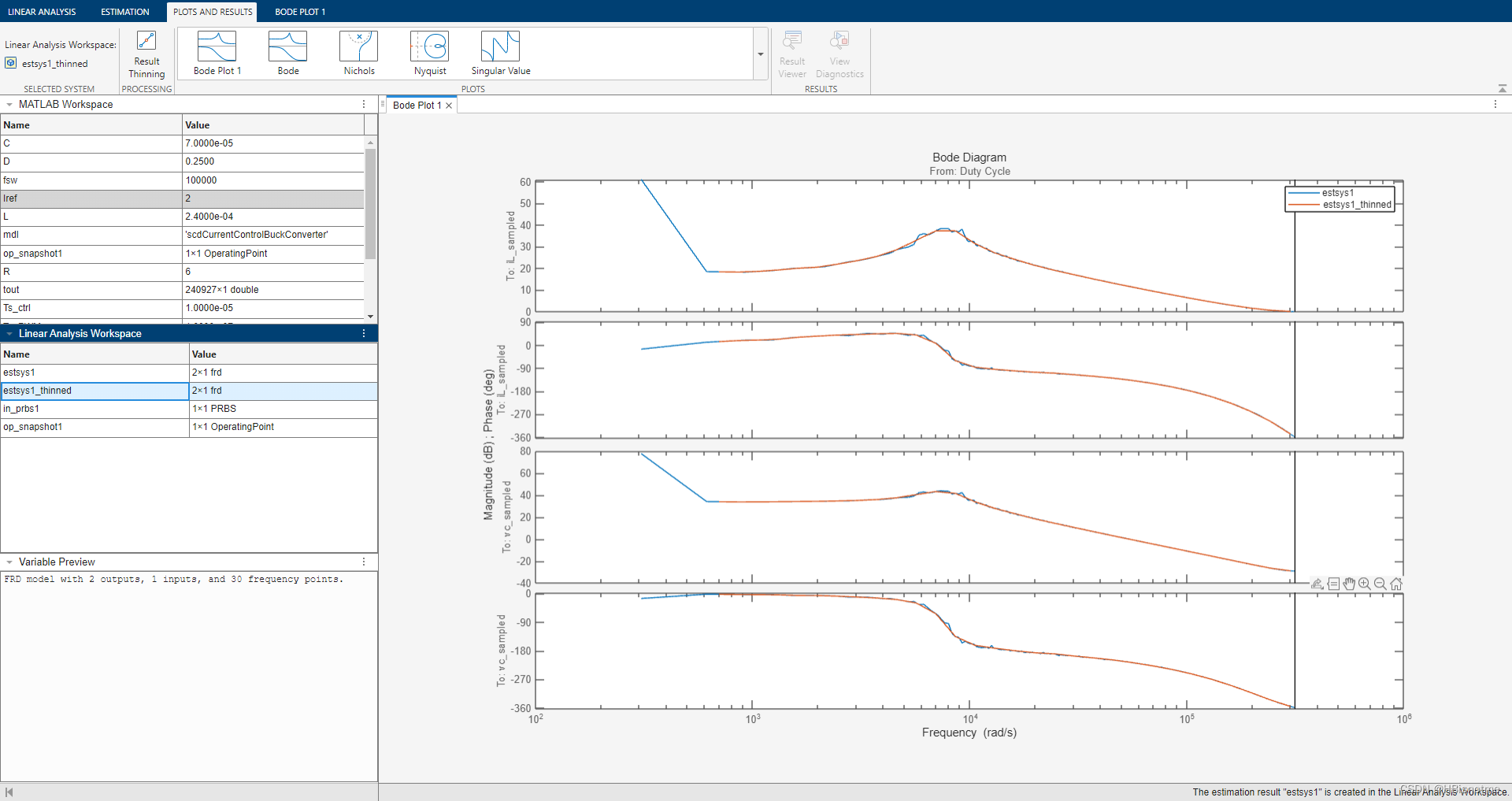Collapse the MATLAB Workspace panel
Viewport: 1512px width, 801px height.
9,104
